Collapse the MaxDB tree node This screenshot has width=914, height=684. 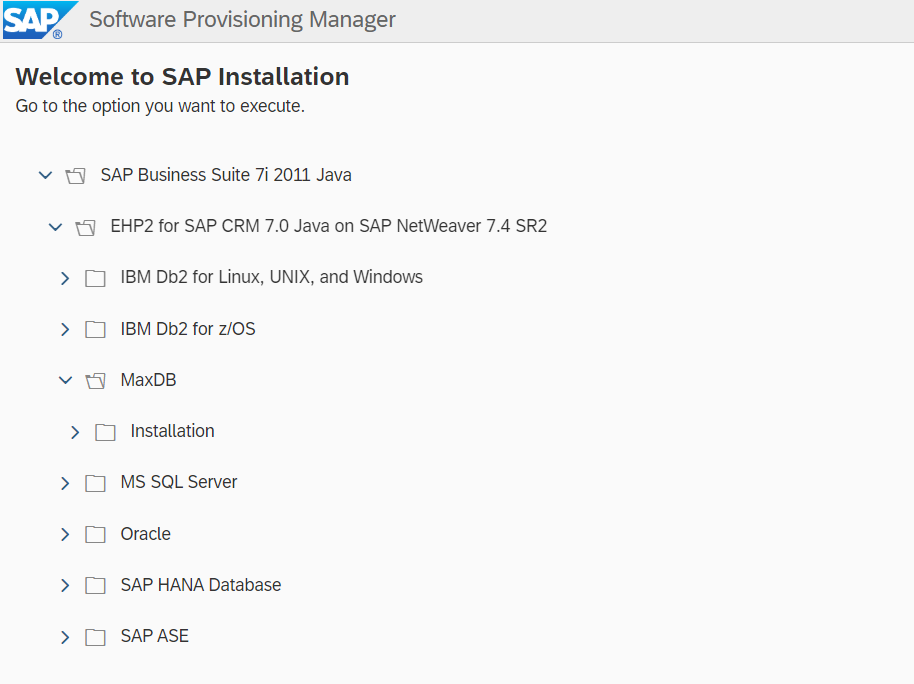coord(65,380)
